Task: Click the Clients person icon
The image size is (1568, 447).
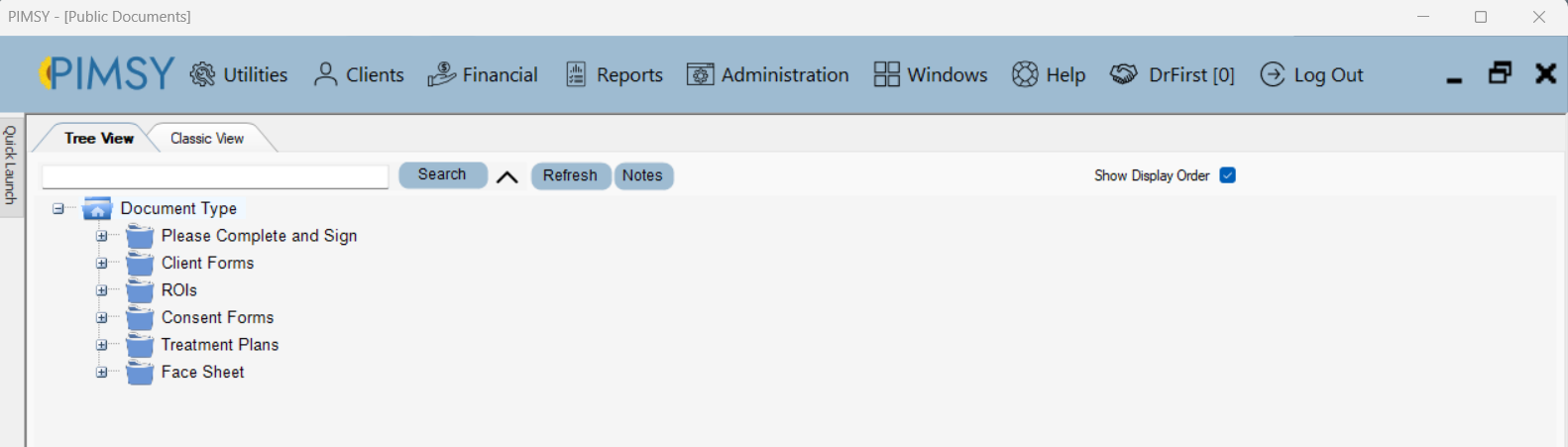Action: [x=325, y=74]
